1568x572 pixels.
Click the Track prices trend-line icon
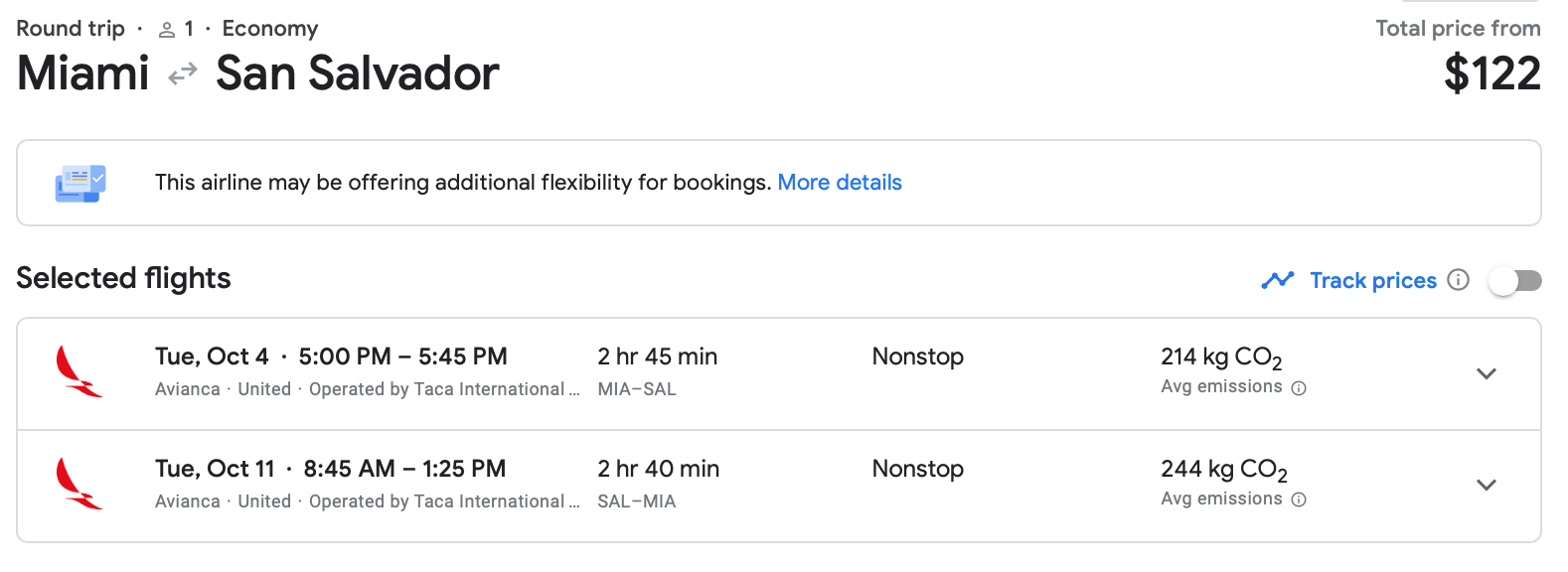[x=1277, y=280]
